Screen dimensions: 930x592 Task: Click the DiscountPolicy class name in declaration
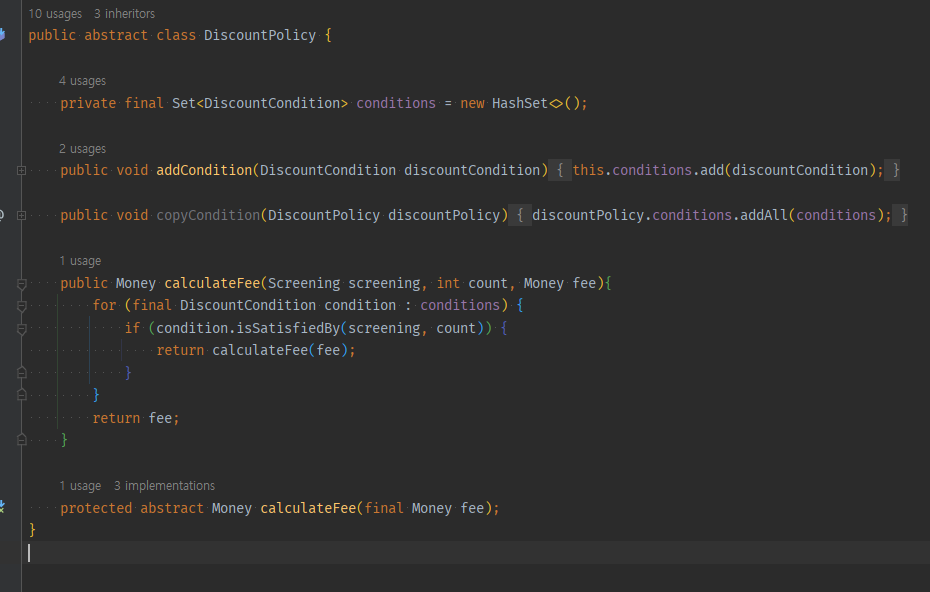260,36
